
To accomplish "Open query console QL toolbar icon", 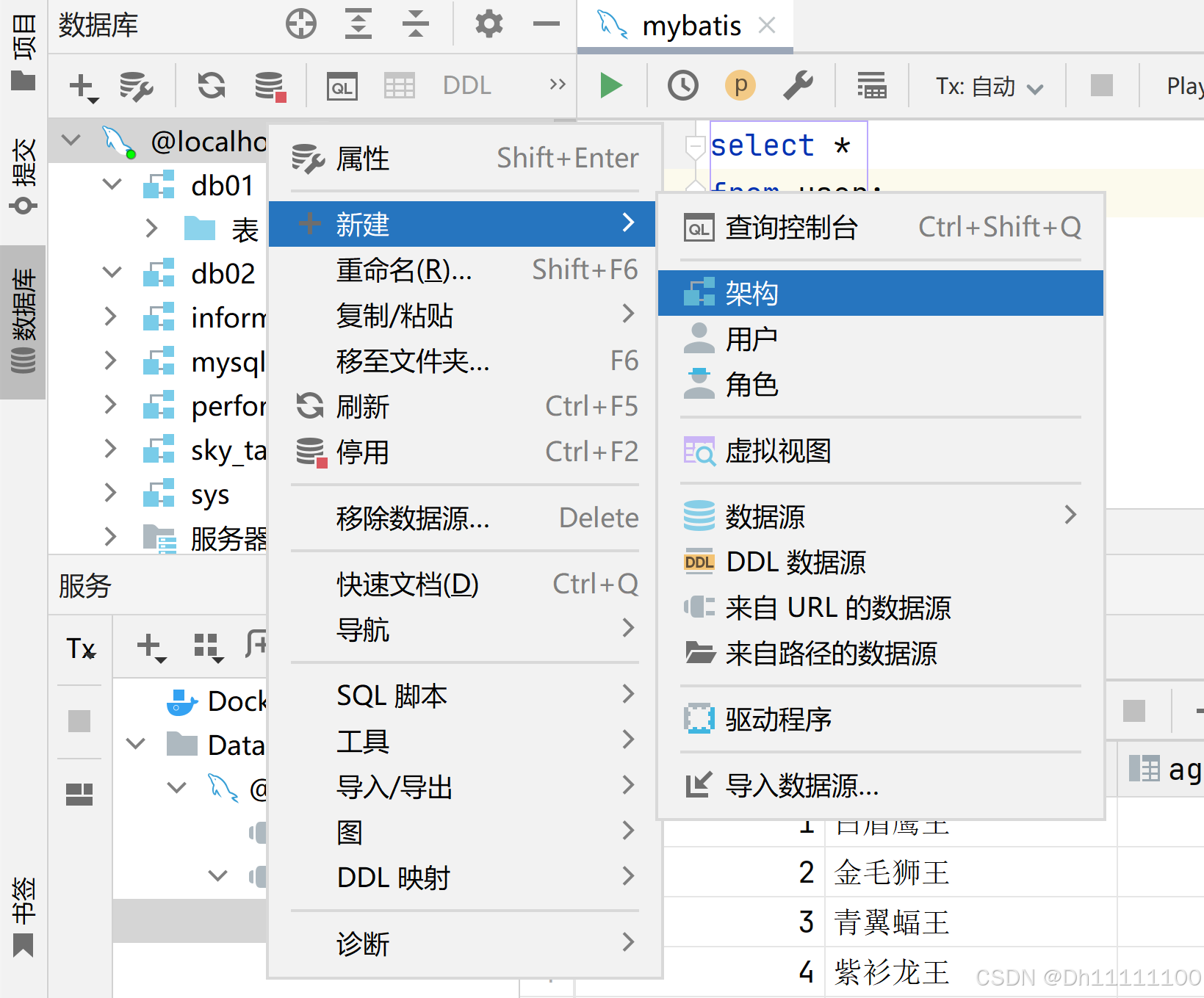I will pyautogui.click(x=342, y=87).
